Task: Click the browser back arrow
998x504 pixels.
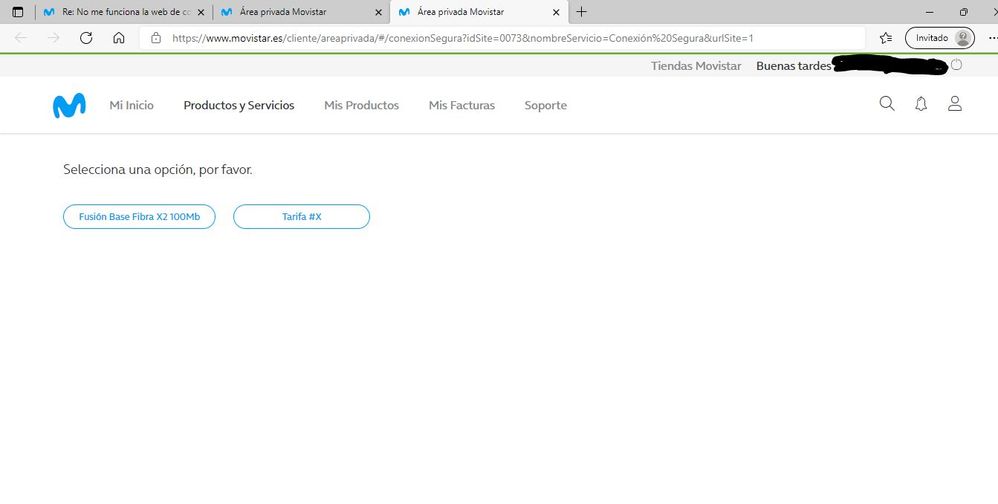Action: [22, 38]
